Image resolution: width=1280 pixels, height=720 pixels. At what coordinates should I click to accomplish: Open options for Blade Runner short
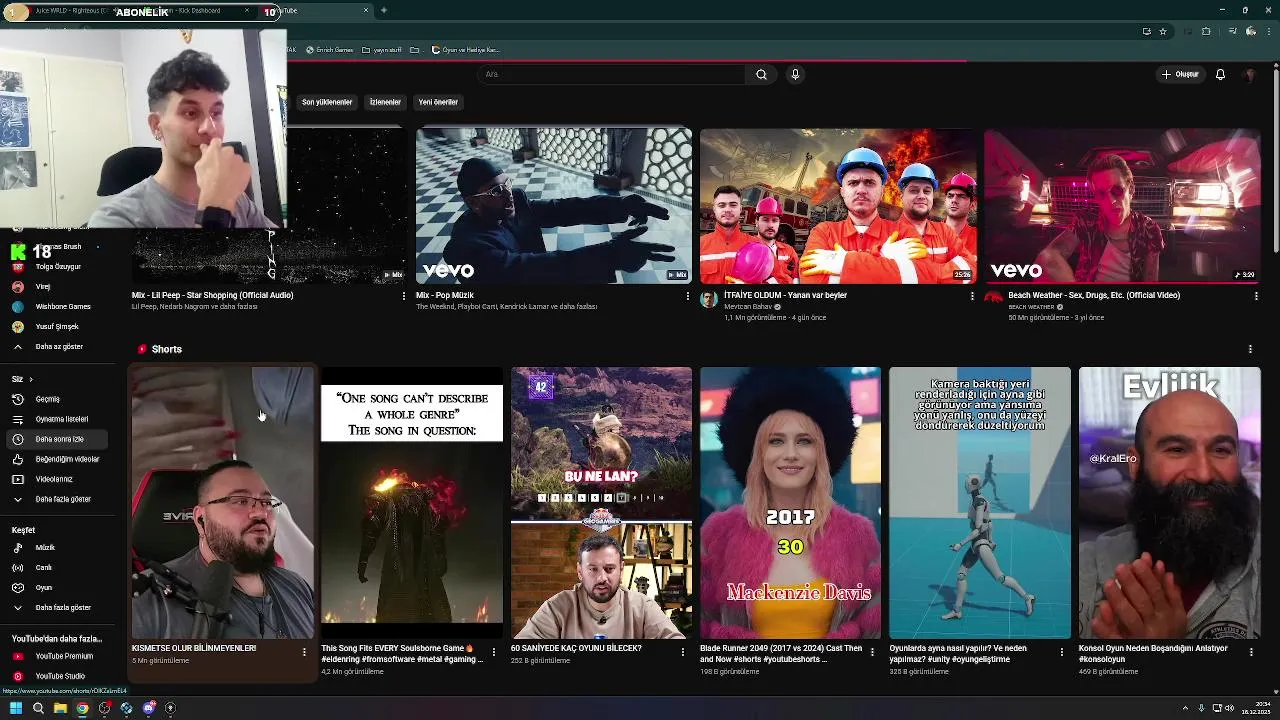(x=872, y=652)
